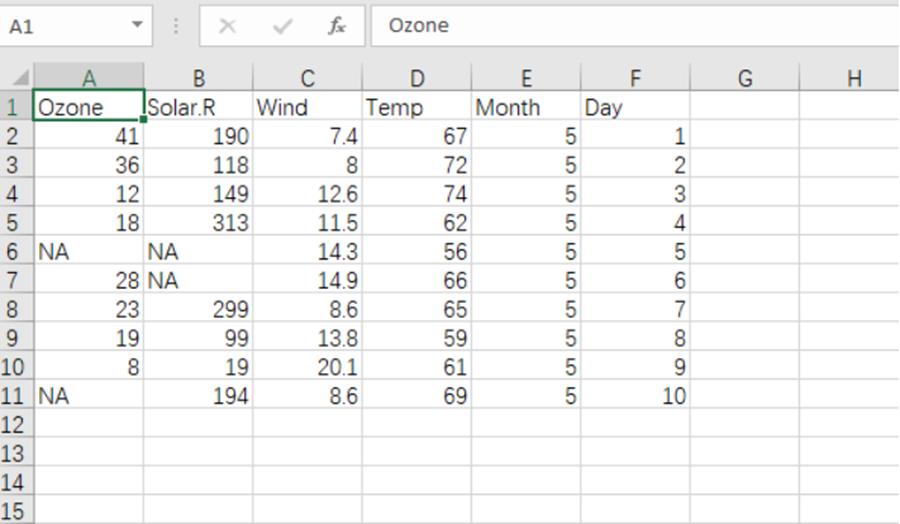Screen dimensions: 900x524
Task: Select row 1 header
Action: 17,106
